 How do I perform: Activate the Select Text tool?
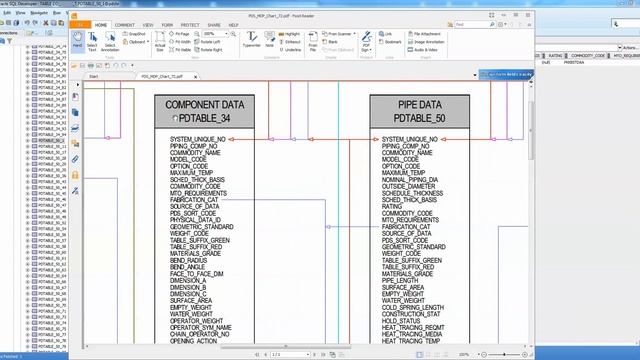(x=92, y=41)
